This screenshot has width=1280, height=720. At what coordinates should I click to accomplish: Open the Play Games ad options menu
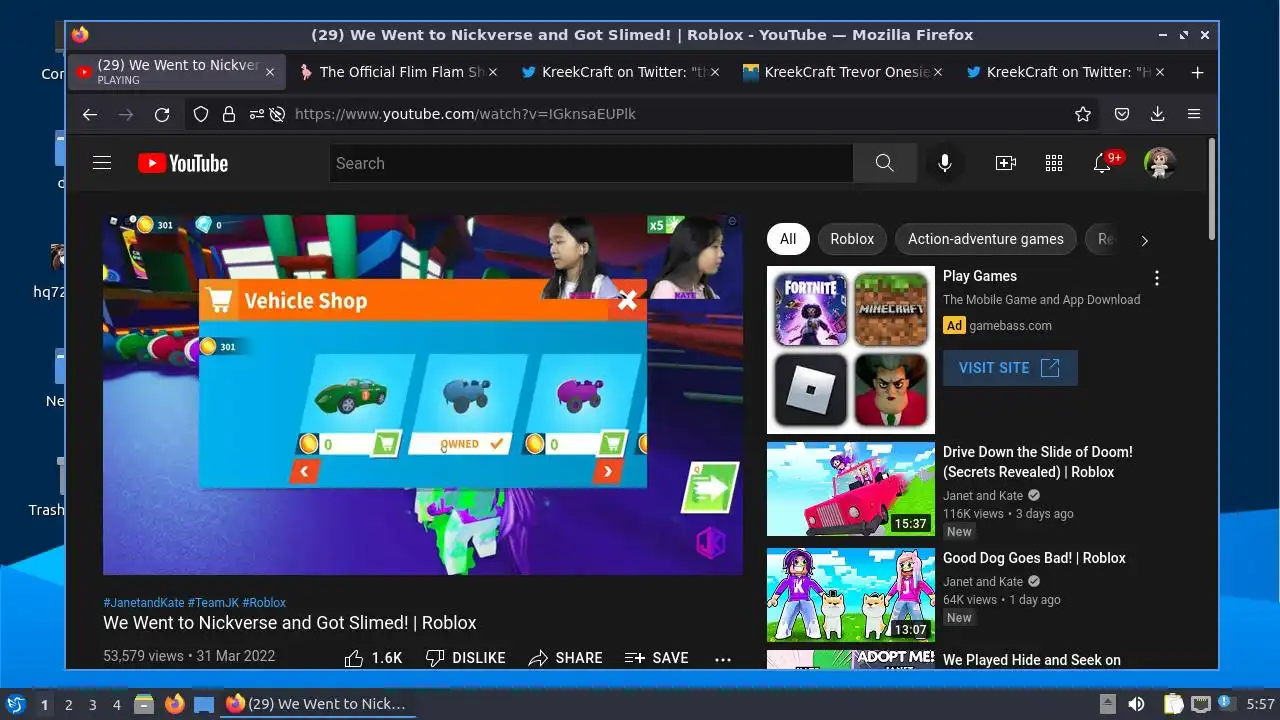click(x=1157, y=278)
